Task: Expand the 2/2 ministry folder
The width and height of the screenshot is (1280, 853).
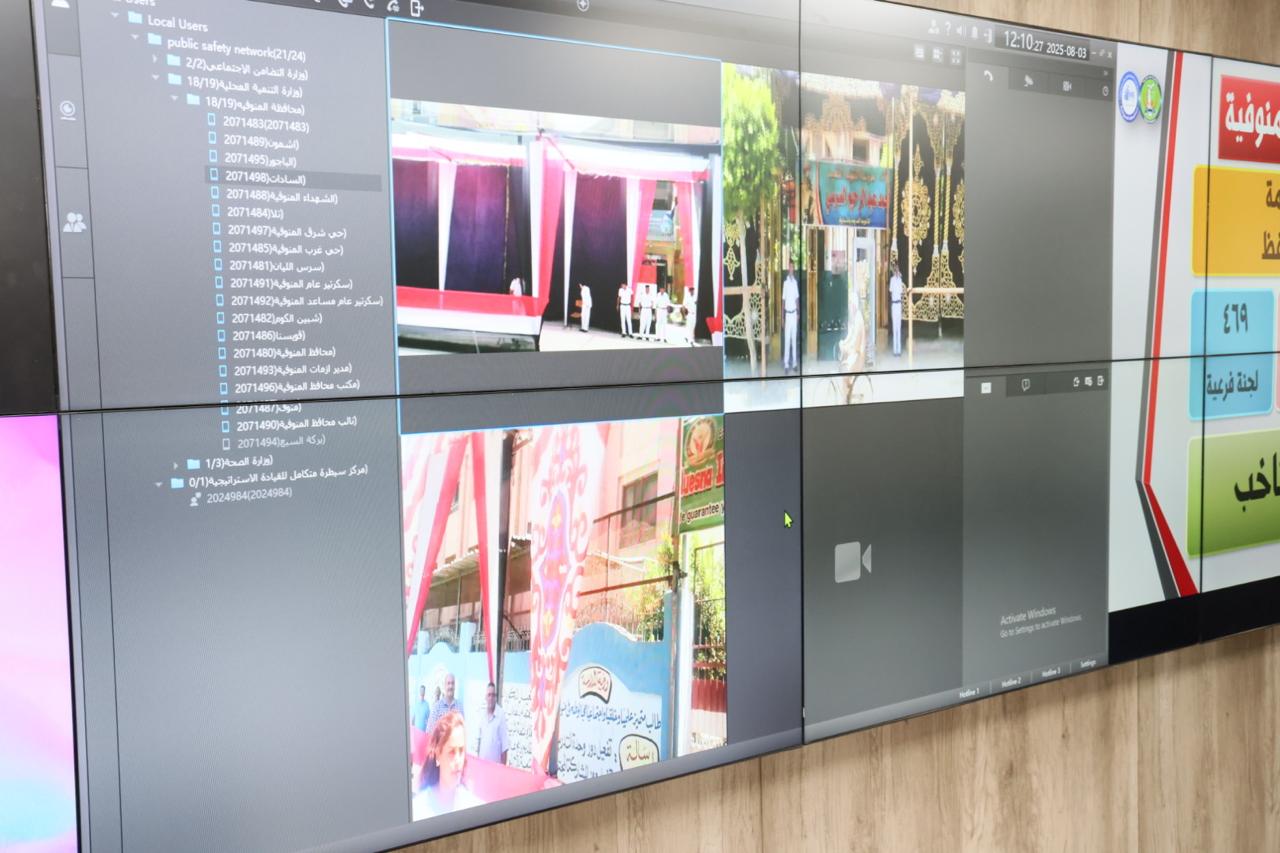Action: pos(155,58)
